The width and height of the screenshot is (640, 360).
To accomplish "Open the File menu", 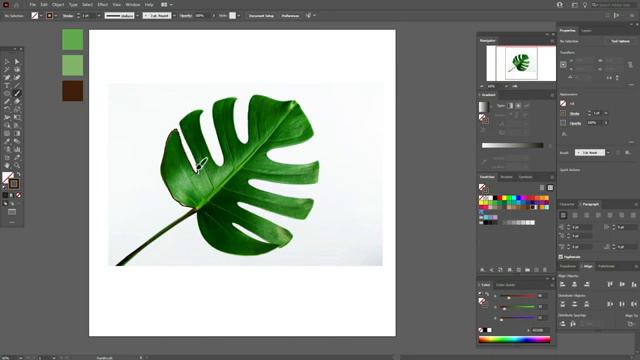I will [33, 4].
